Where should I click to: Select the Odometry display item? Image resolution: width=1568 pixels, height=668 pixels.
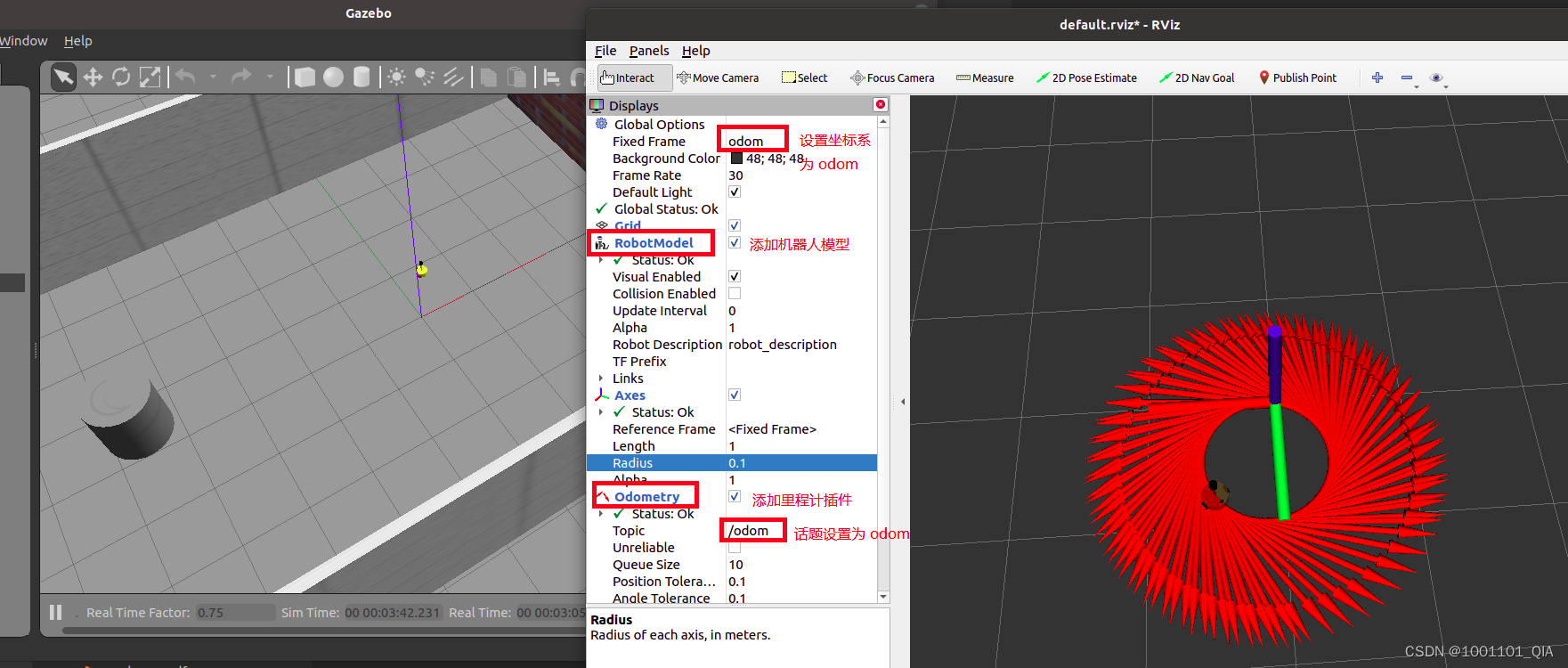[647, 497]
